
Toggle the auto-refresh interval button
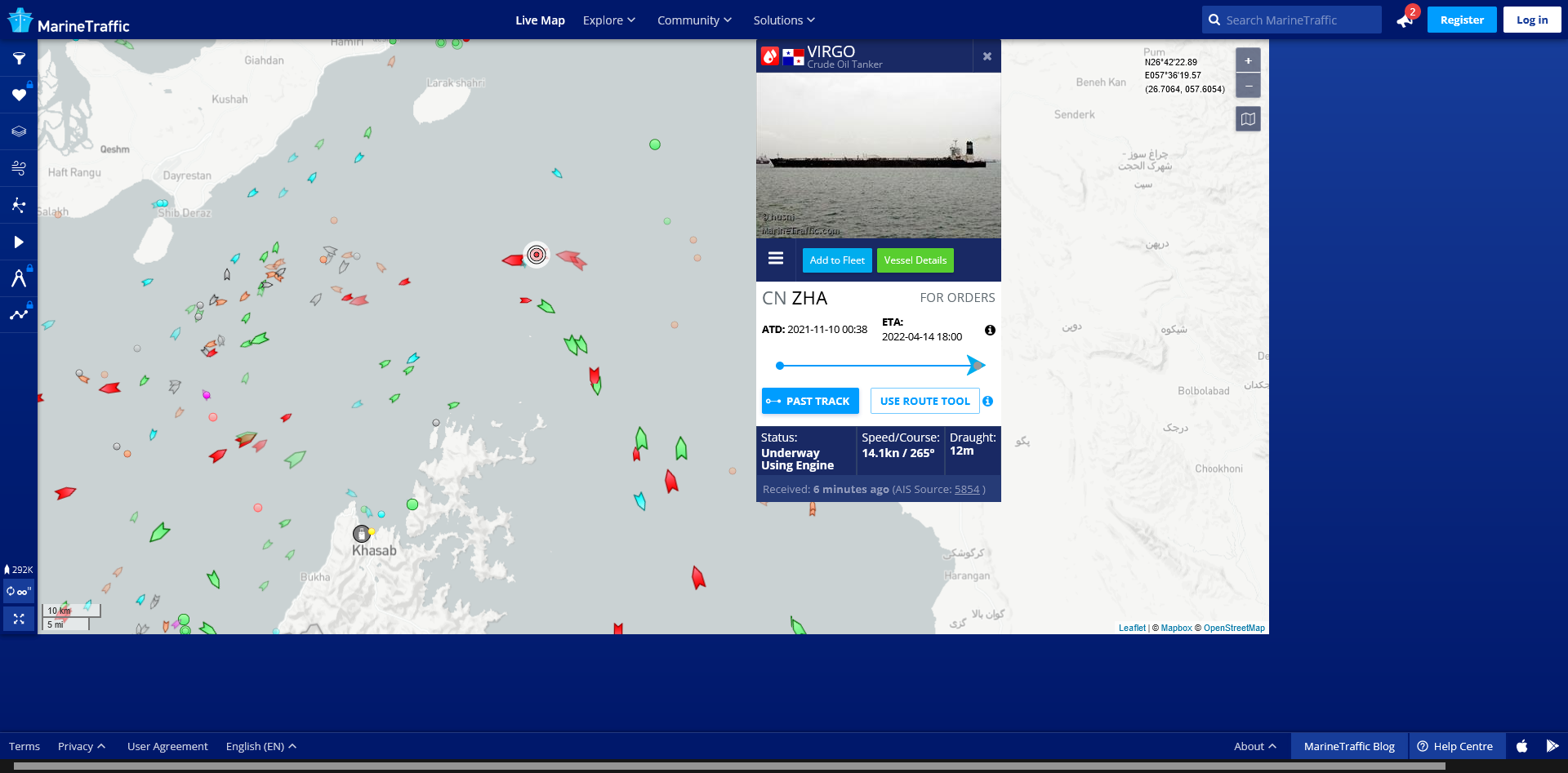[19, 591]
